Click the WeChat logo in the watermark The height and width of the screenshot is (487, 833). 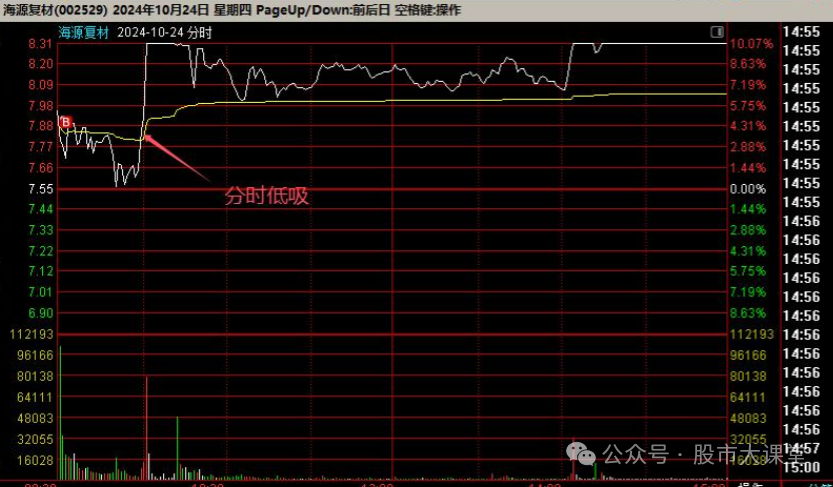[x=582, y=454]
